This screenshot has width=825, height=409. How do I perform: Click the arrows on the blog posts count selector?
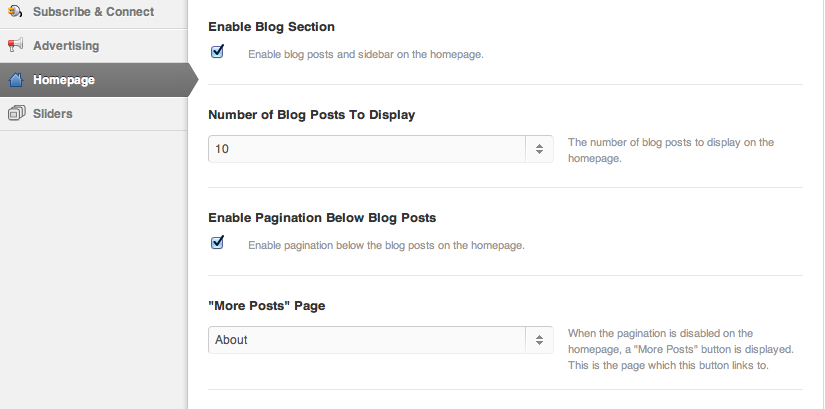pyautogui.click(x=539, y=149)
